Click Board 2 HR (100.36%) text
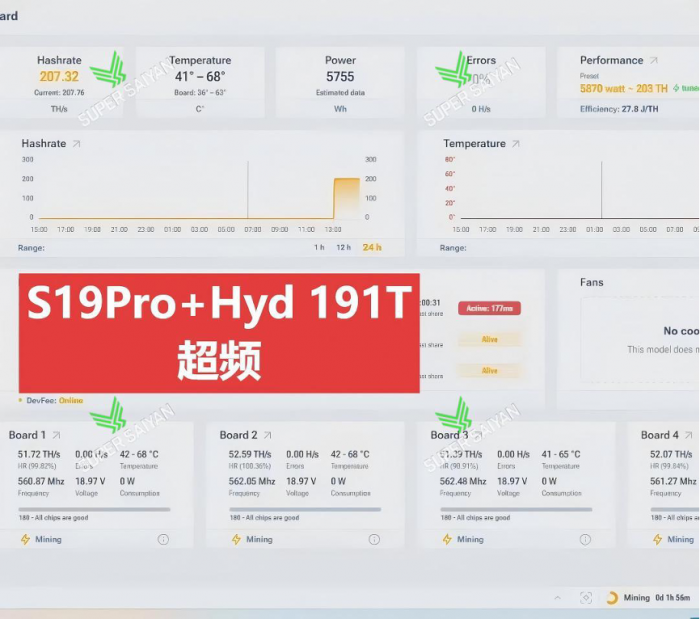Image resolution: width=700 pixels, height=619 pixels. (x=250, y=466)
